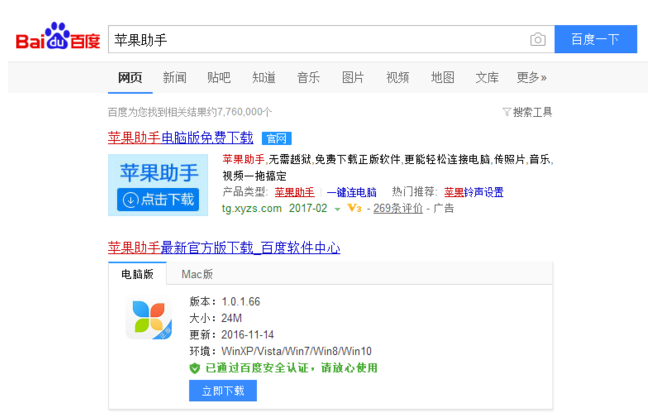Click the 立即下载 button

223,390
